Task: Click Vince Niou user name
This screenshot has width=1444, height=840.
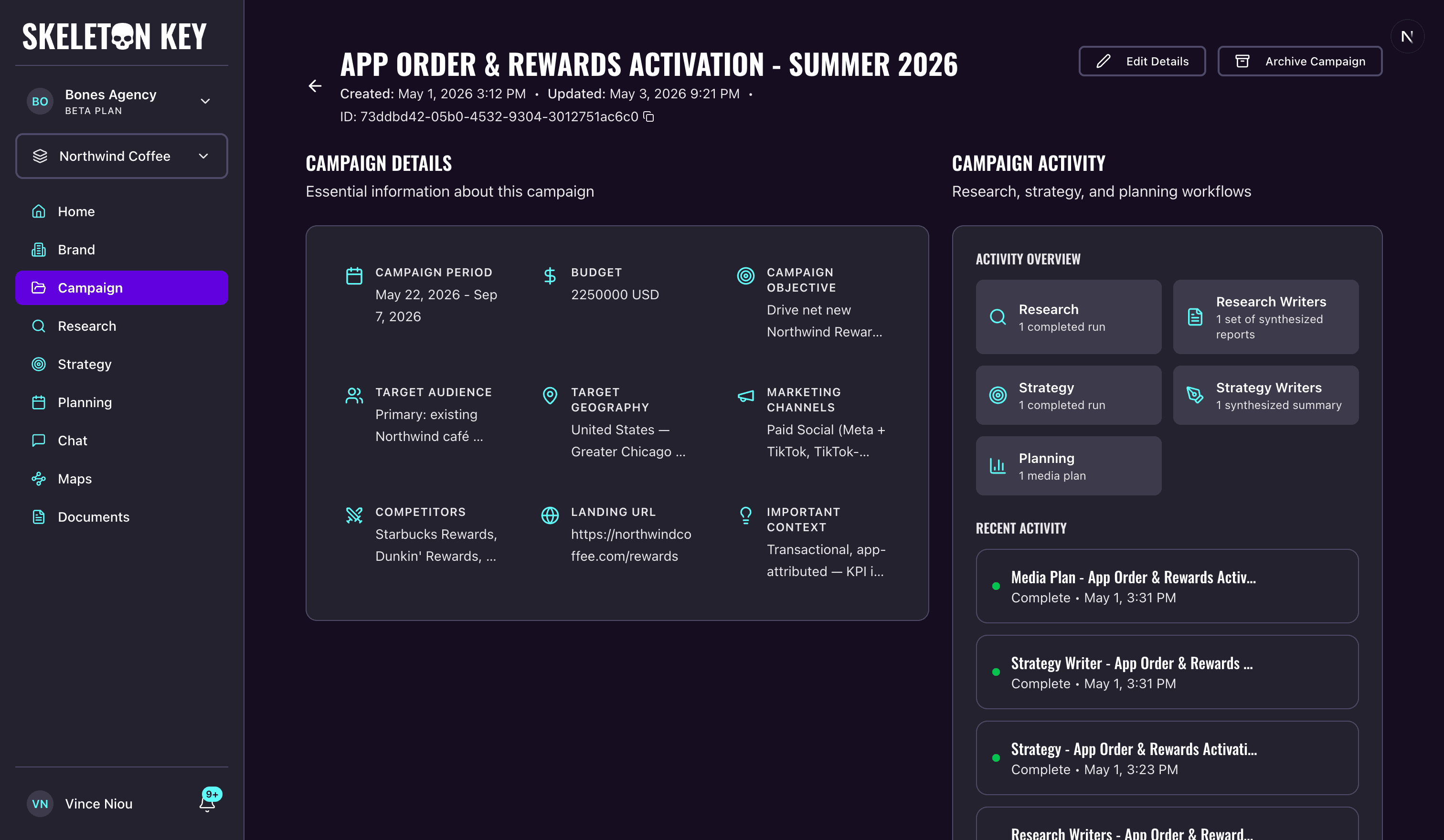Action: point(98,804)
